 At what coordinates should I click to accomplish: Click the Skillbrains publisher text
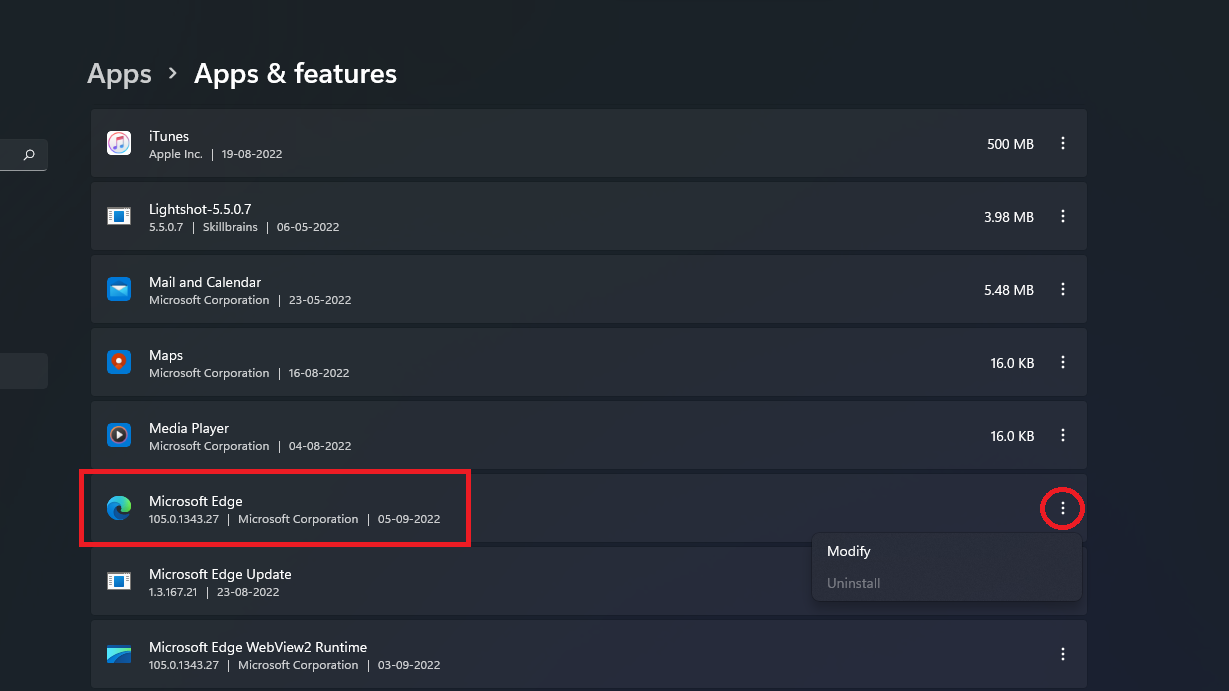pyautogui.click(x=230, y=227)
